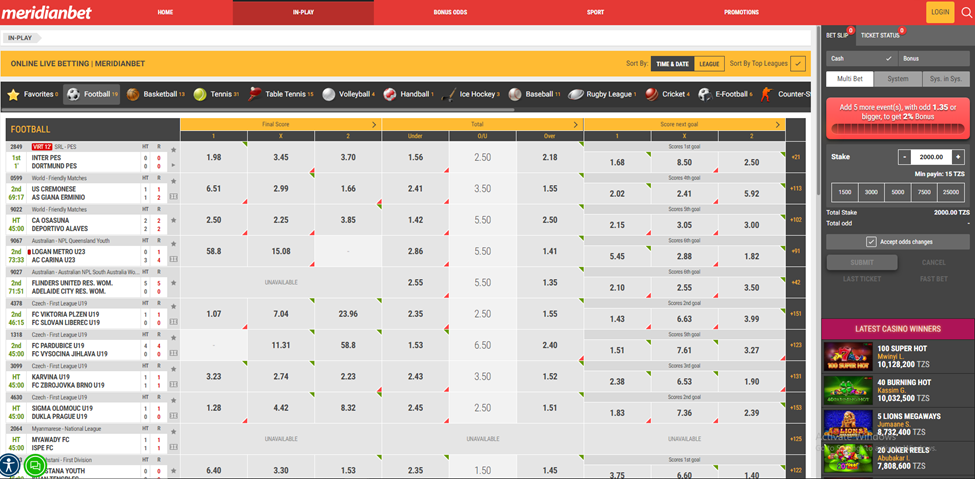
Task: Expand +102 more markets for CA Osasuna
Action: 795,220
